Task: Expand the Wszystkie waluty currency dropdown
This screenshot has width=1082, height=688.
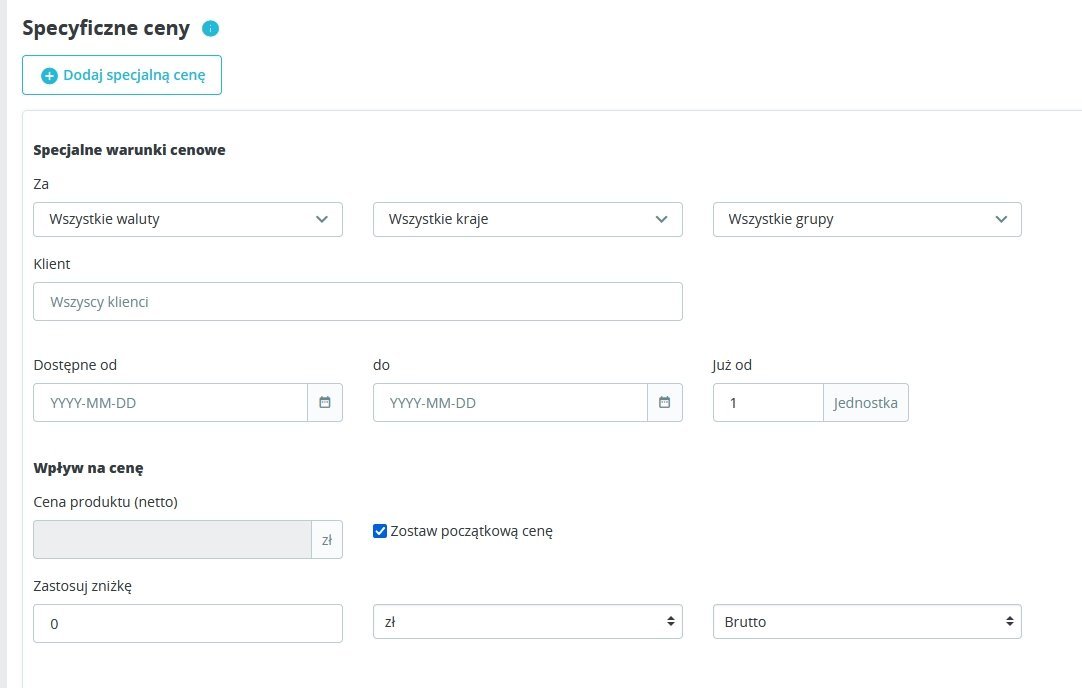Action: click(187, 220)
